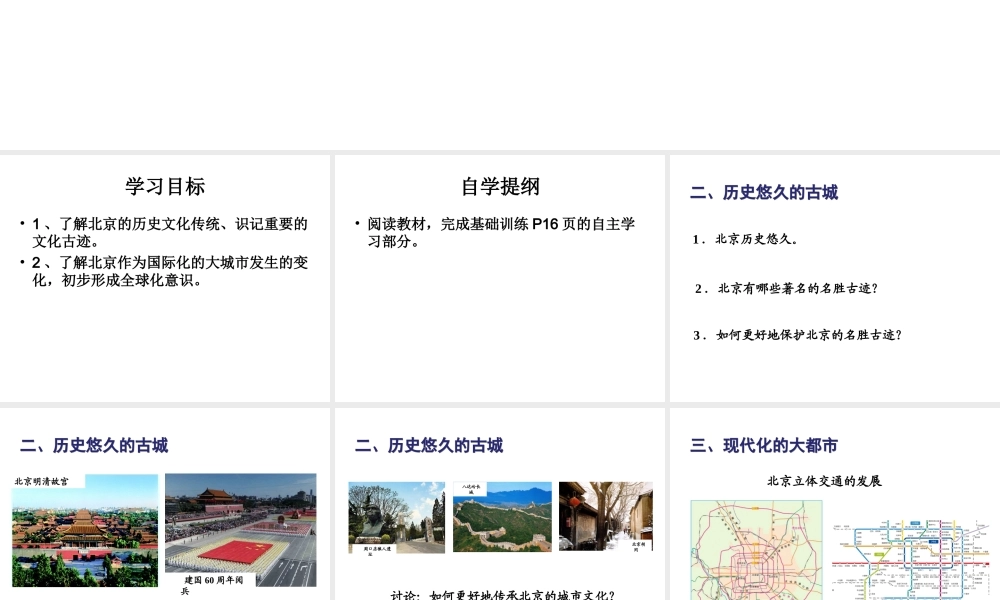
Task: Click the 讨论 discussion question text
Action: tap(502, 595)
